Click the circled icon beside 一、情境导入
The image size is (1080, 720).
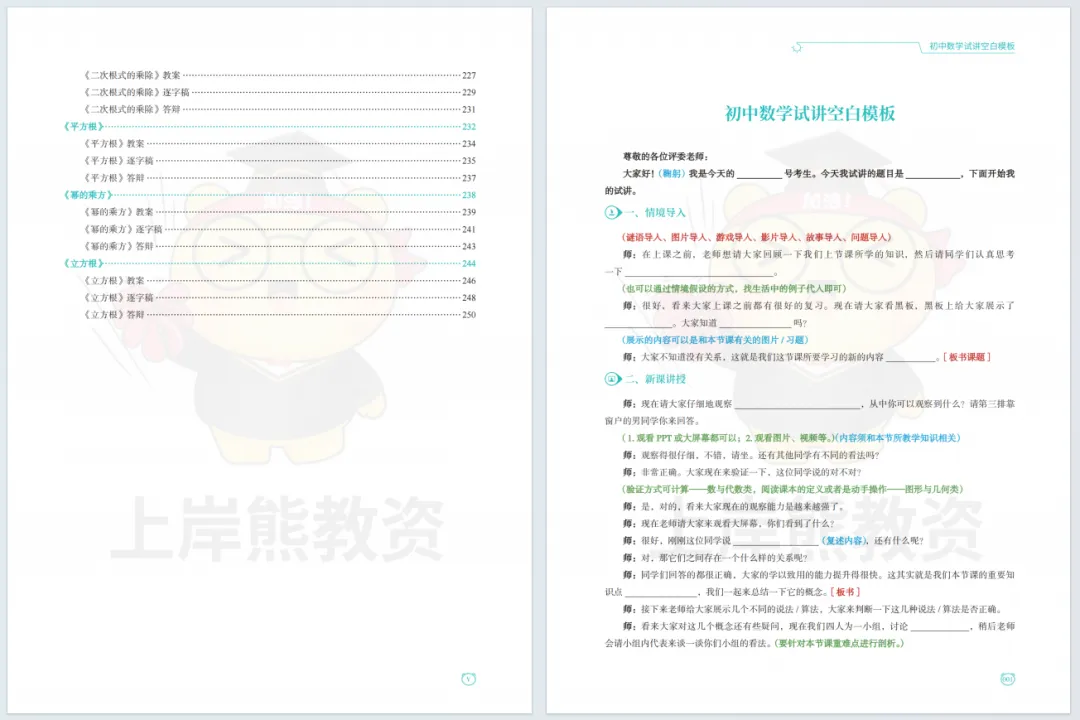(612, 212)
